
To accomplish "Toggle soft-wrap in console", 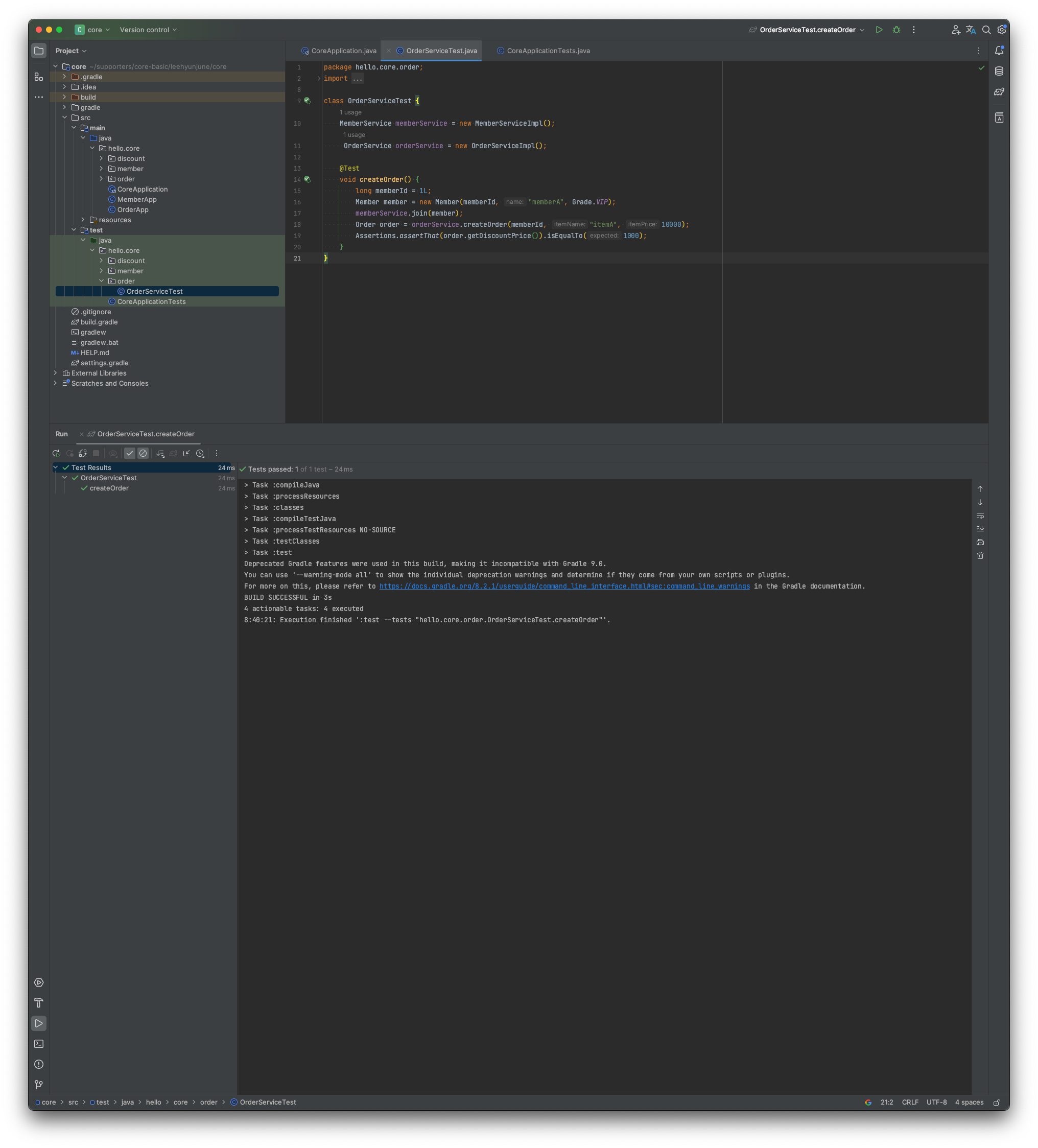I will [x=980, y=516].
